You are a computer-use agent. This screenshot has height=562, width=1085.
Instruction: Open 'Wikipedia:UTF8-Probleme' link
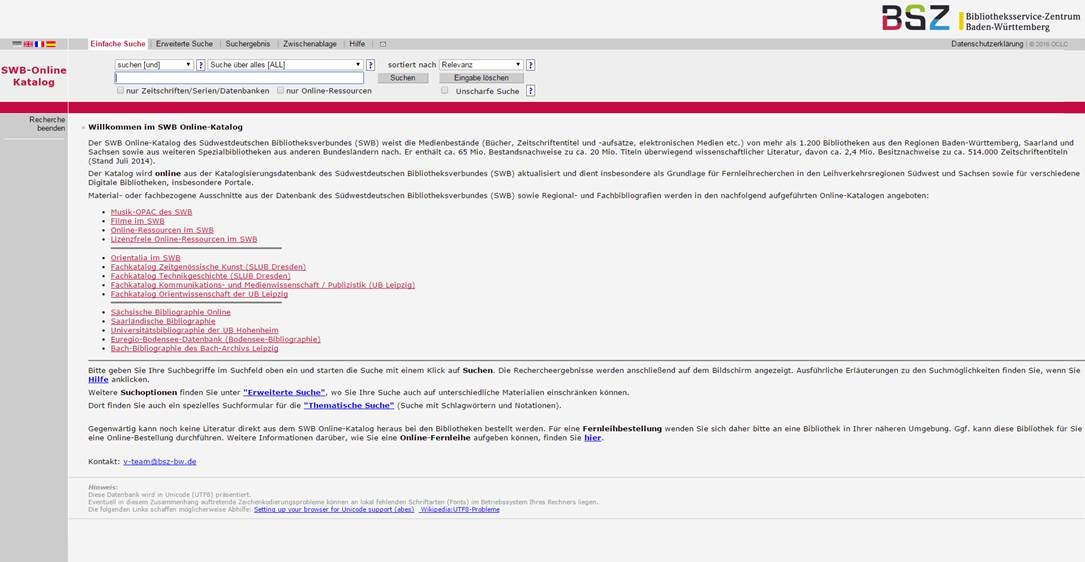460,509
